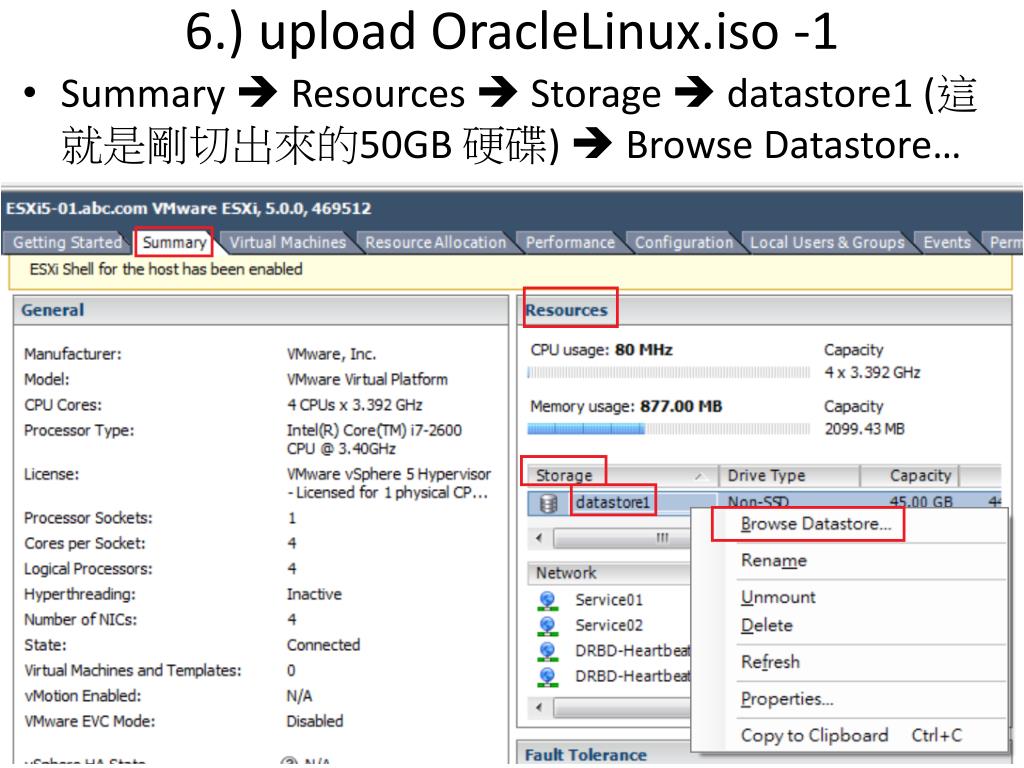The height and width of the screenshot is (768, 1024).
Task: Click the network list left scroll arrow
Action: tap(539, 707)
